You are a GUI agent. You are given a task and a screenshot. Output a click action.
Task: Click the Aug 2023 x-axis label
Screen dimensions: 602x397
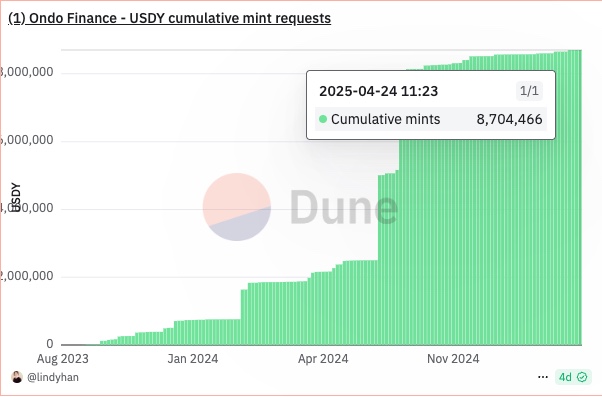[63, 359]
